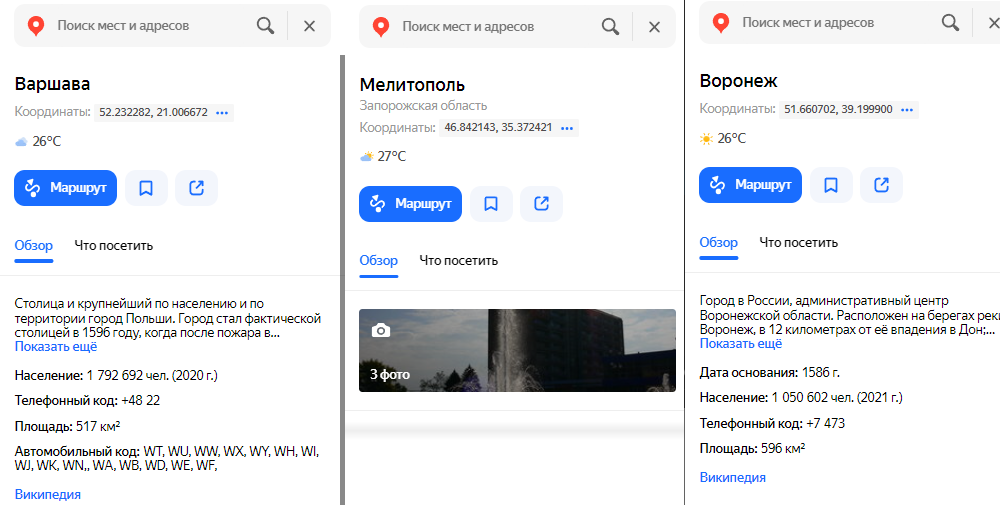
Task: Build a route to Воронеж with Маршрут
Action: click(x=750, y=185)
